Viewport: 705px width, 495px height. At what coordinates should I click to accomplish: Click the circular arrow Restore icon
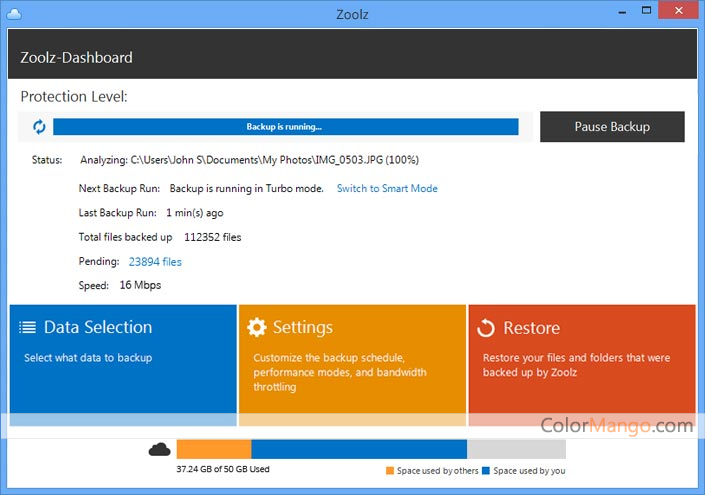[486, 328]
